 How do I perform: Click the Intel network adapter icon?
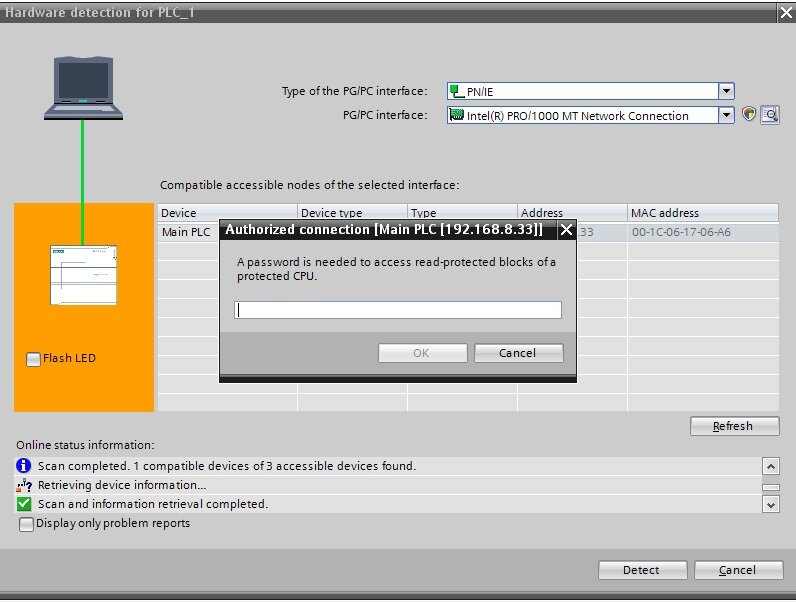pyautogui.click(x=456, y=115)
